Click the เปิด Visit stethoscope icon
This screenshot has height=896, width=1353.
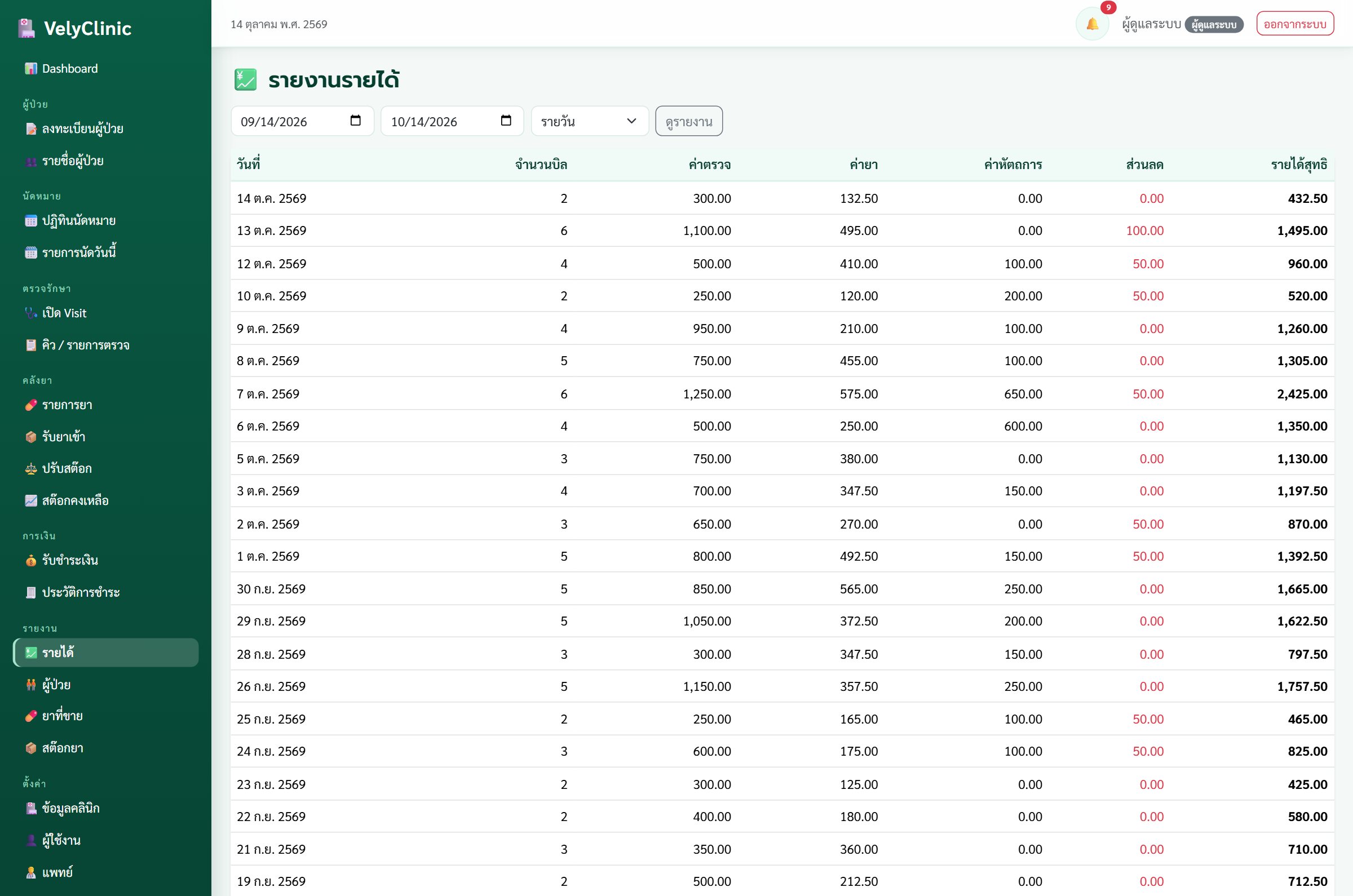coord(31,313)
